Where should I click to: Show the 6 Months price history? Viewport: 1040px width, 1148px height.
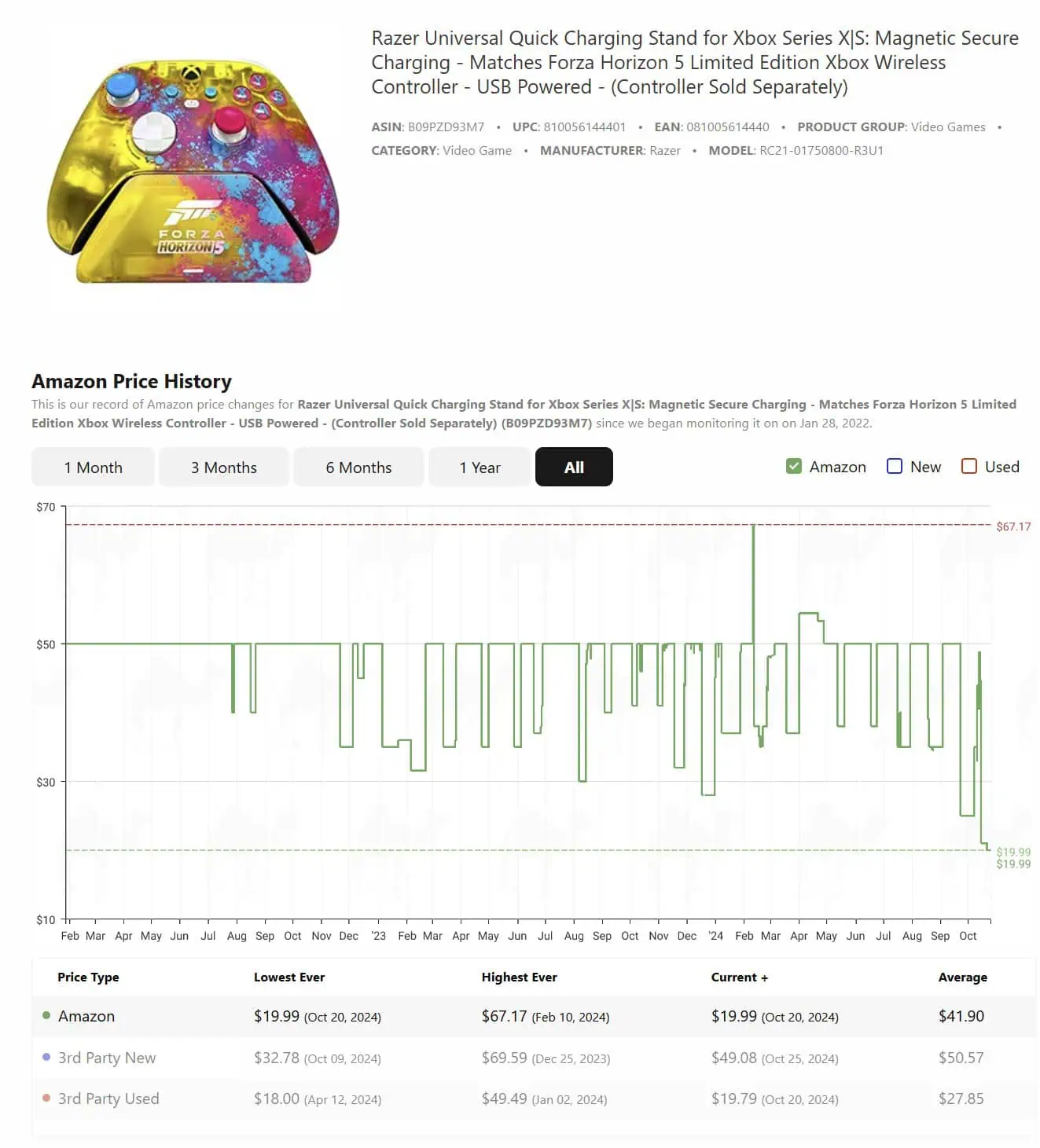(358, 468)
